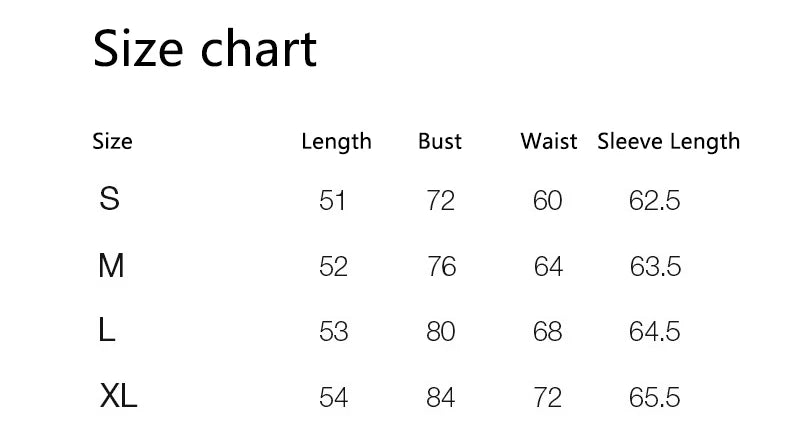
Task: Select the length value 53 for size L
Action: [x=333, y=331]
